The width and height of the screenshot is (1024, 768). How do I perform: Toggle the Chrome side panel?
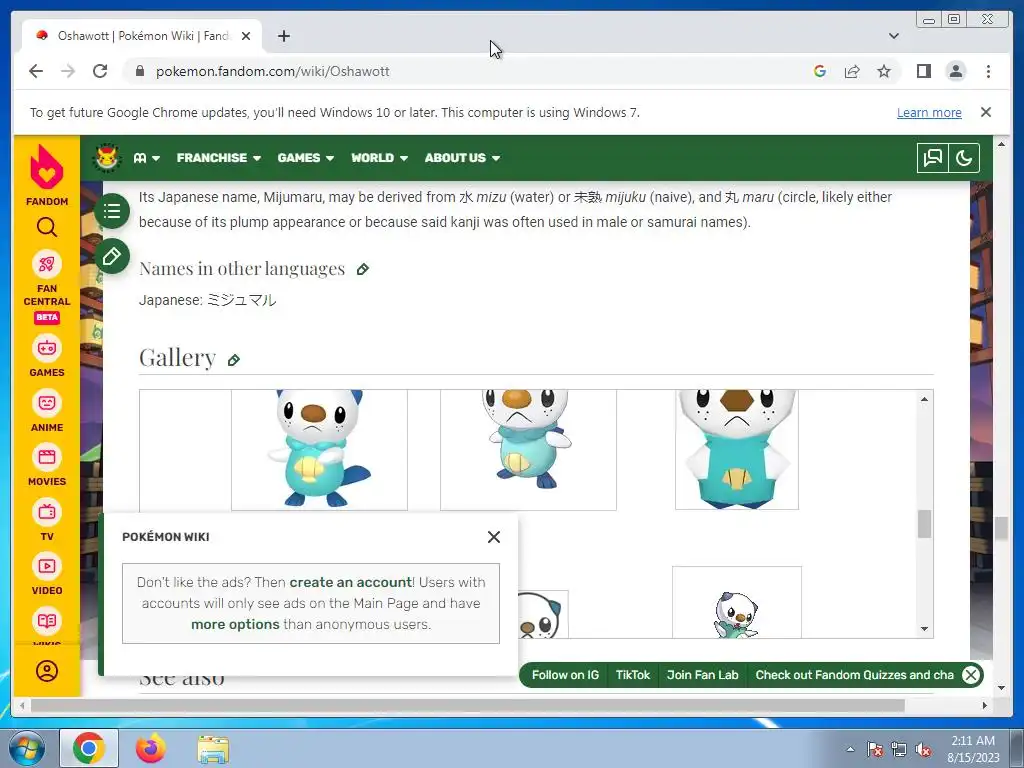click(923, 71)
